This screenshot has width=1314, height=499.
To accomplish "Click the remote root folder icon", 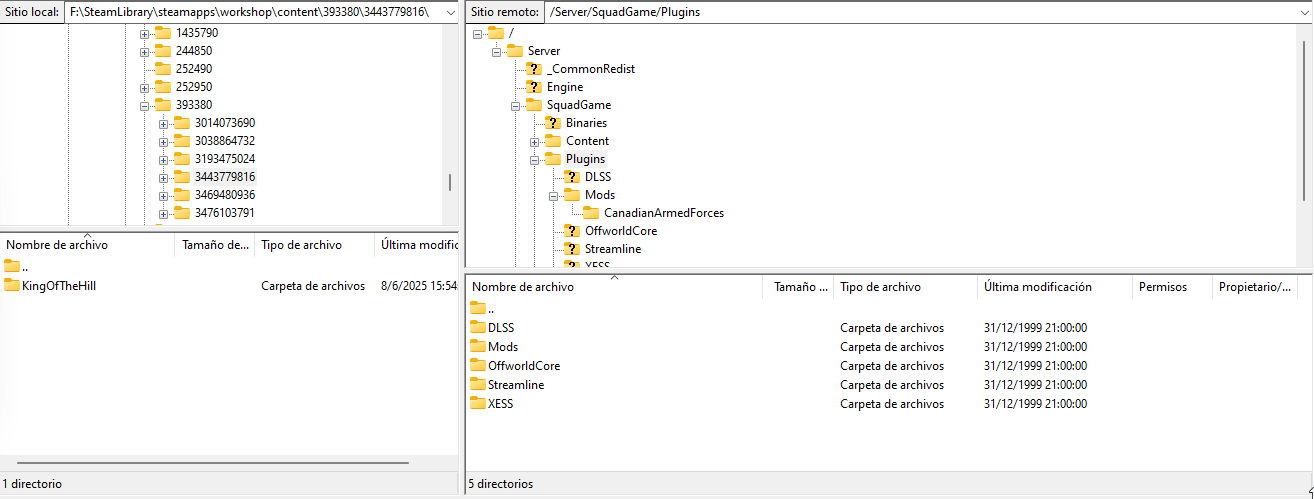I will pos(496,33).
